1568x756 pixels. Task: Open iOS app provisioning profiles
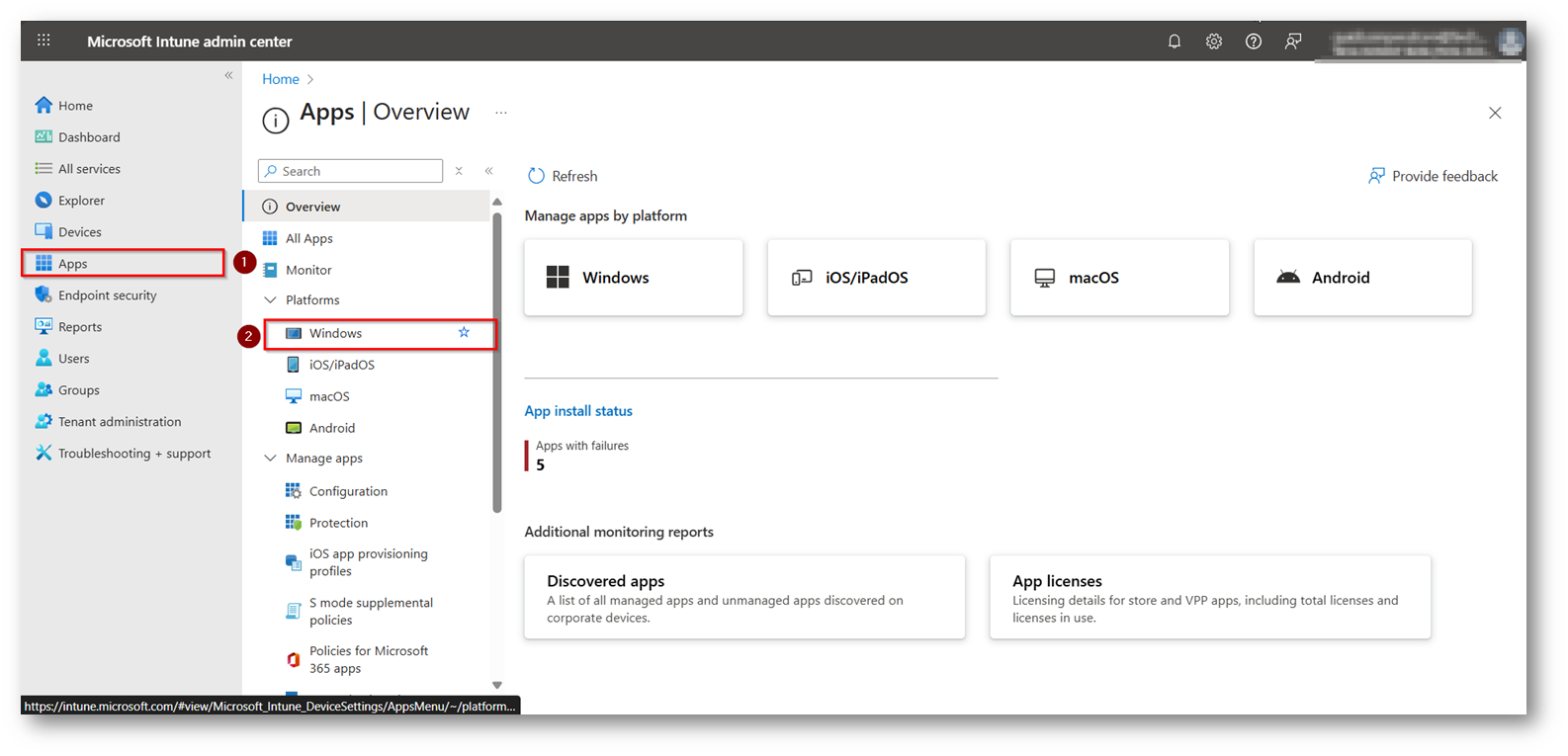point(368,562)
